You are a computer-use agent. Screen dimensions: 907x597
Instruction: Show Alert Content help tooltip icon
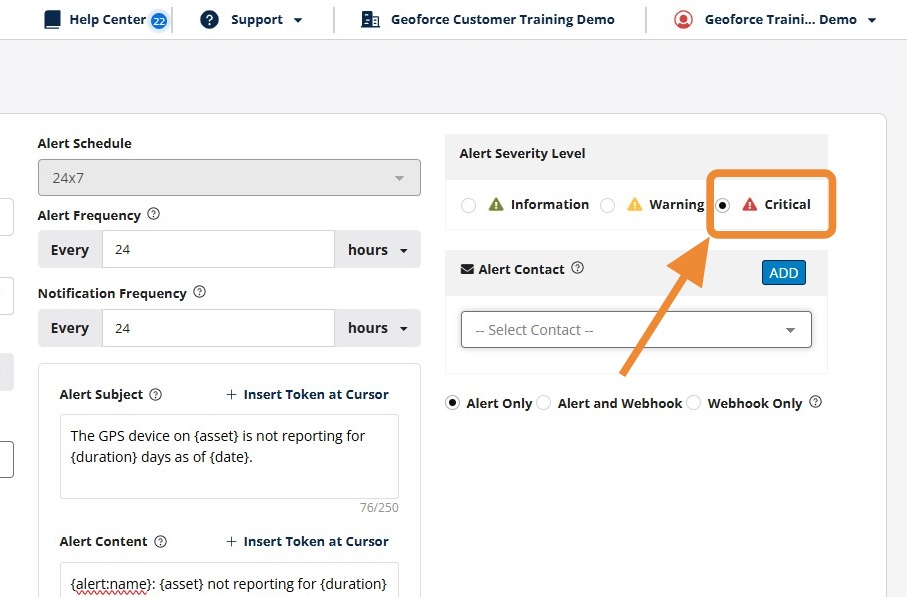pyautogui.click(x=161, y=541)
